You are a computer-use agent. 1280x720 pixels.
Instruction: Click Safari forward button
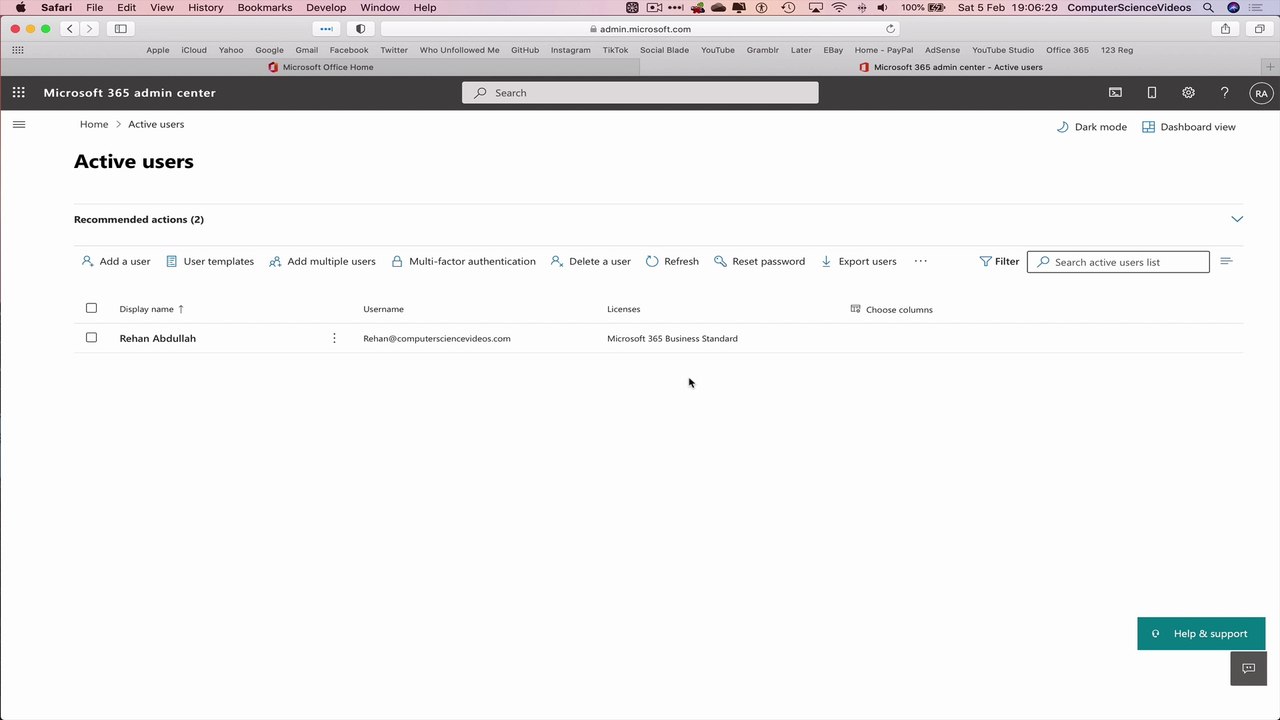[x=89, y=29]
